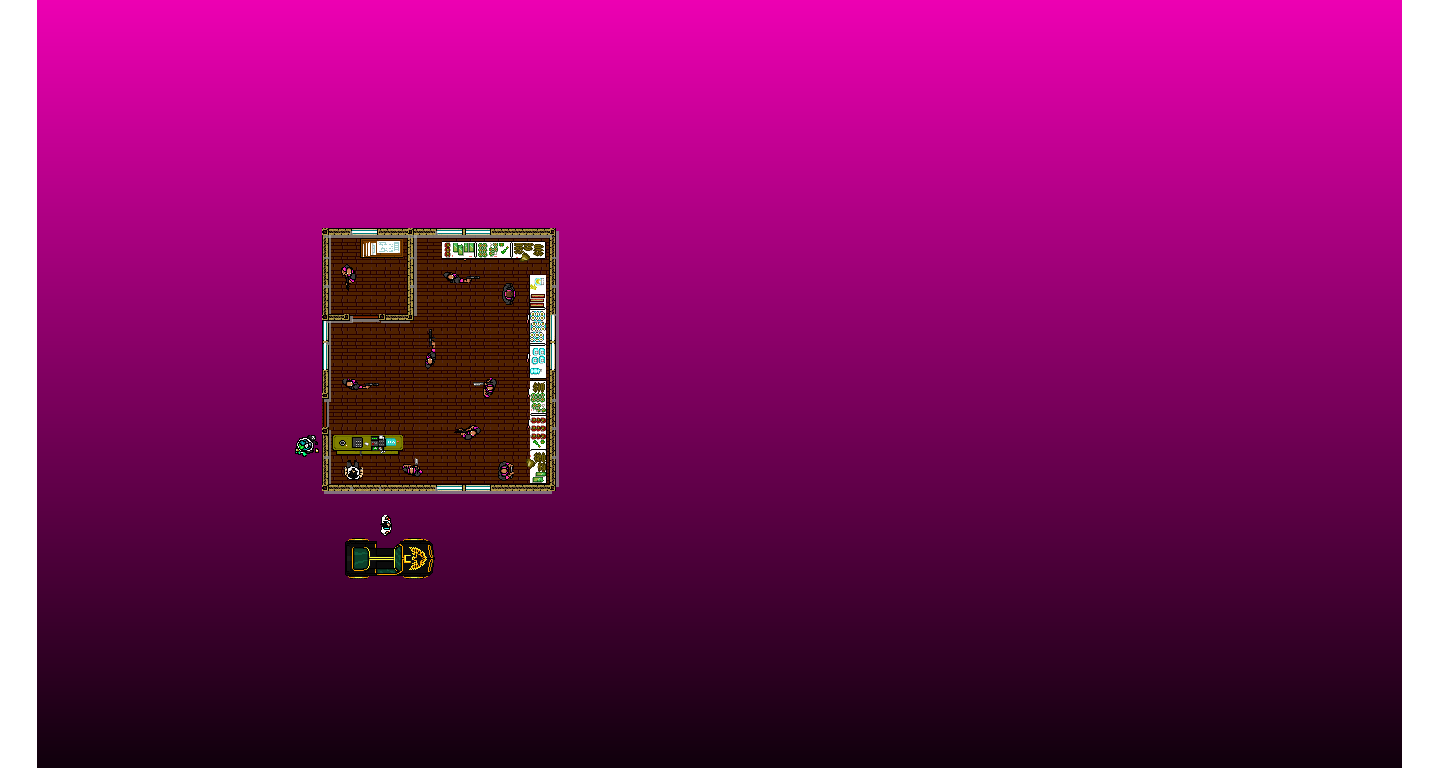The width and height of the screenshot is (1440, 768).
Task: Click the olive green checkout counter
Action: click(368, 442)
